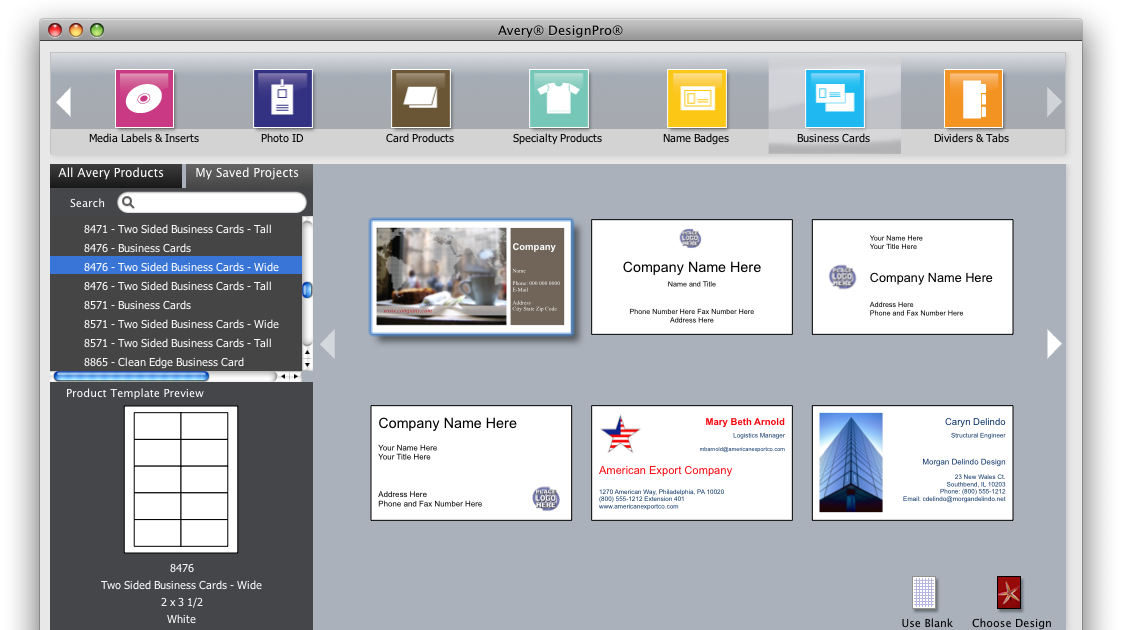1122x630 pixels.
Task: Click the search magnifier icon
Action: (x=128, y=203)
